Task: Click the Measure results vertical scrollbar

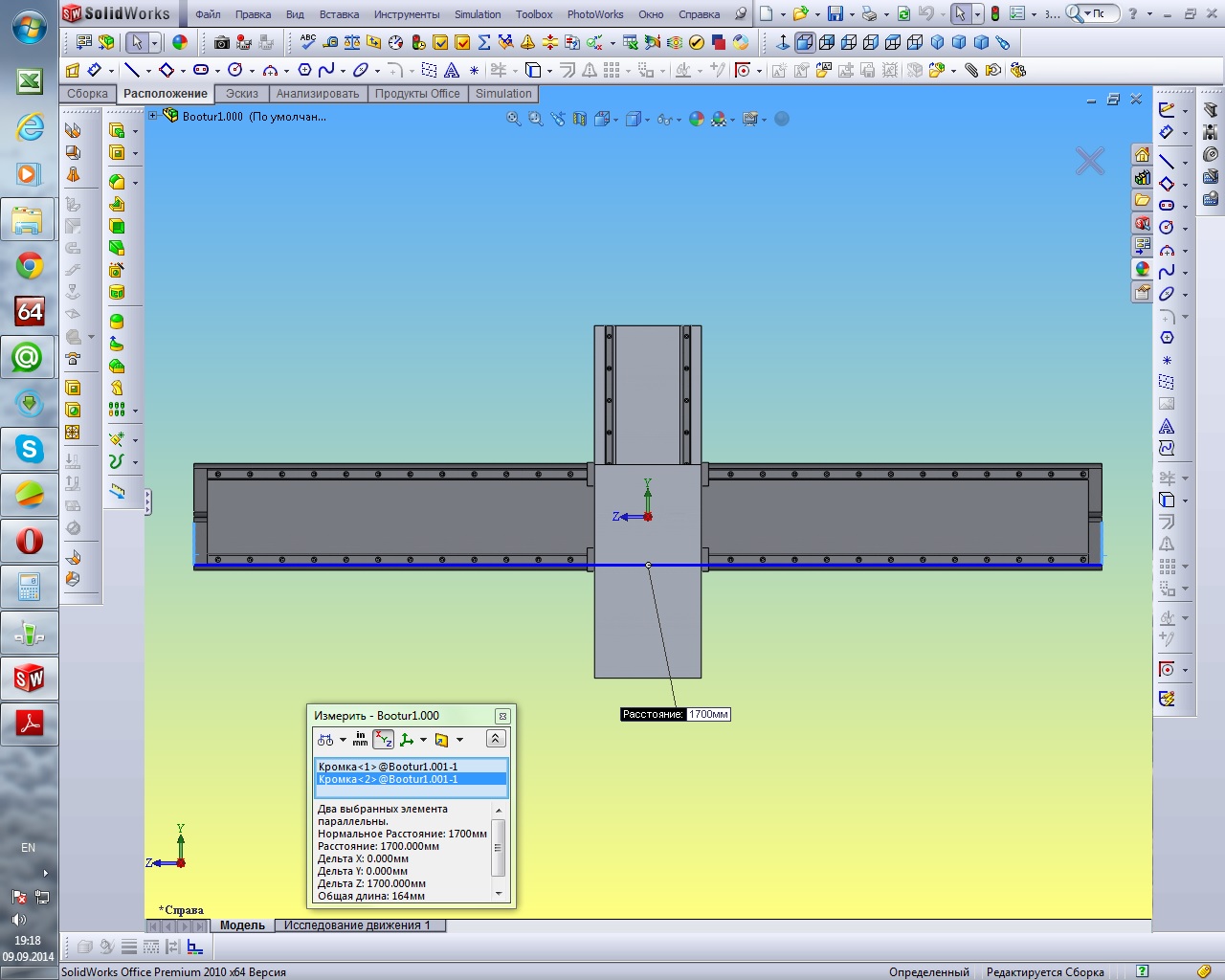Action: click(498, 847)
